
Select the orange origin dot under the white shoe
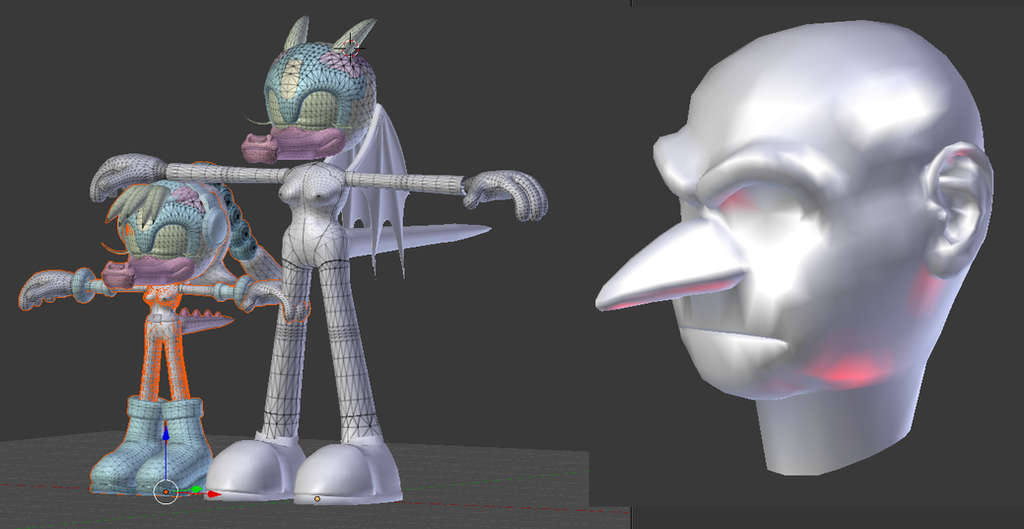coord(317,499)
